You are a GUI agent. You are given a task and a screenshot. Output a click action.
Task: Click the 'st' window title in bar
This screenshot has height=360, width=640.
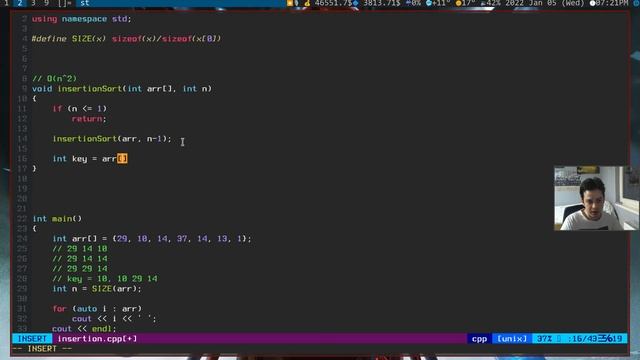pyautogui.click(x=84, y=3)
